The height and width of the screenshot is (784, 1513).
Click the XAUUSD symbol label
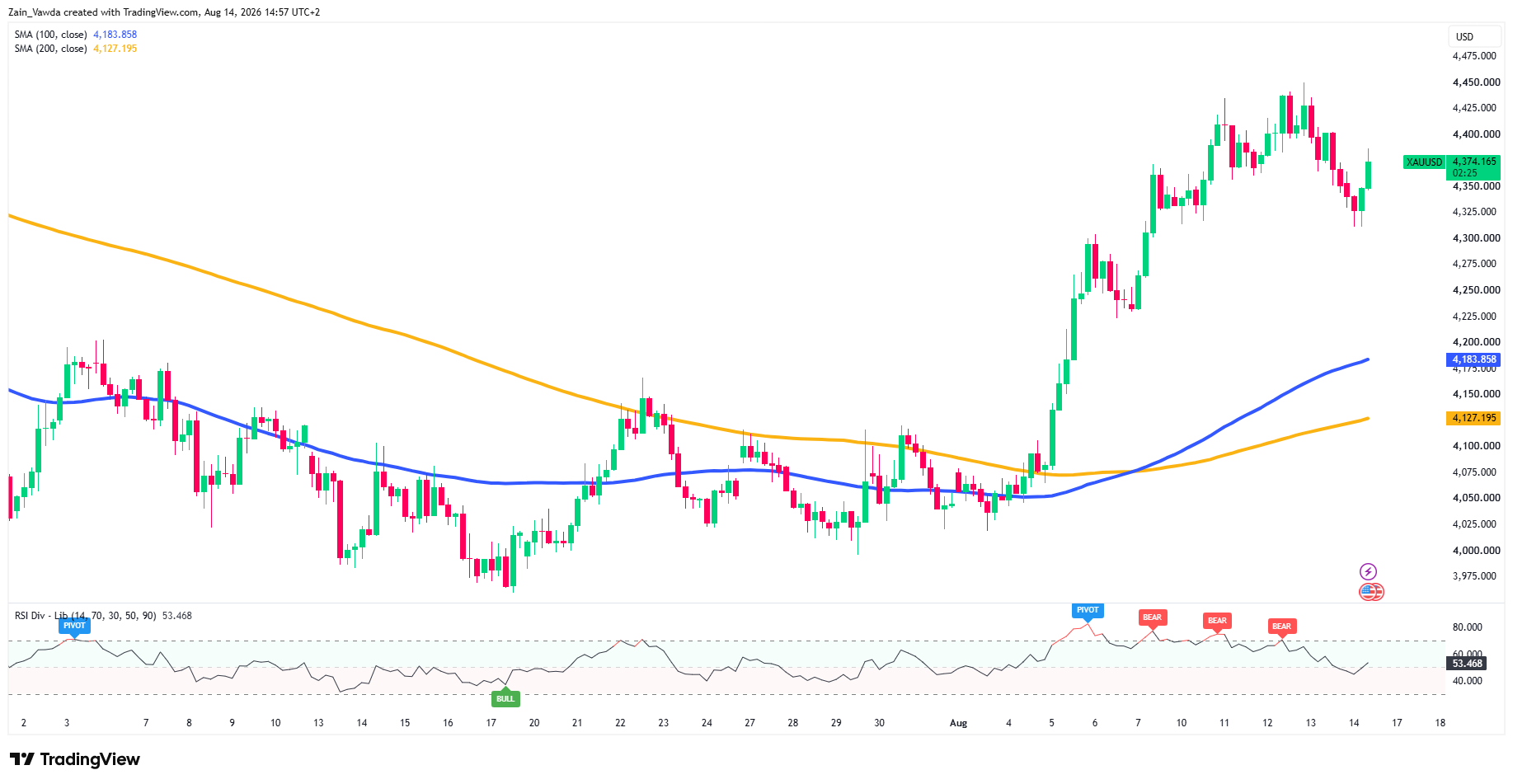click(1424, 162)
